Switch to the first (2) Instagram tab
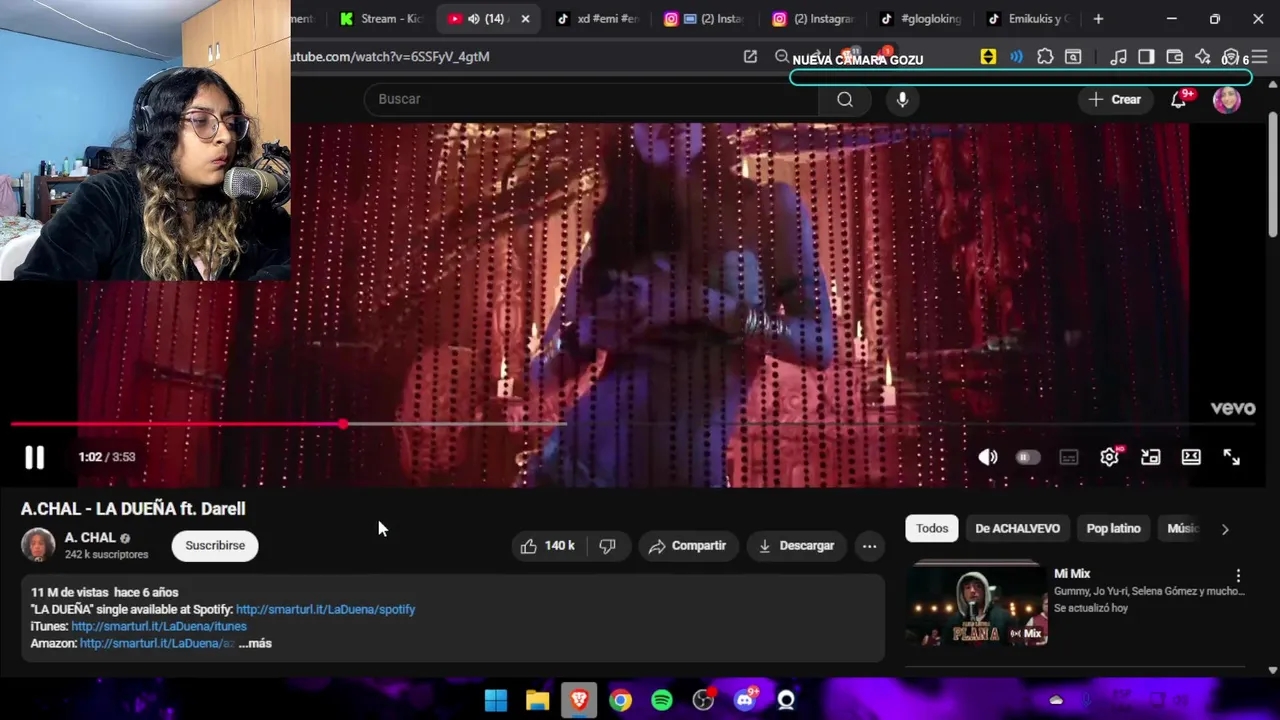1280x720 pixels. pos(706,19)
